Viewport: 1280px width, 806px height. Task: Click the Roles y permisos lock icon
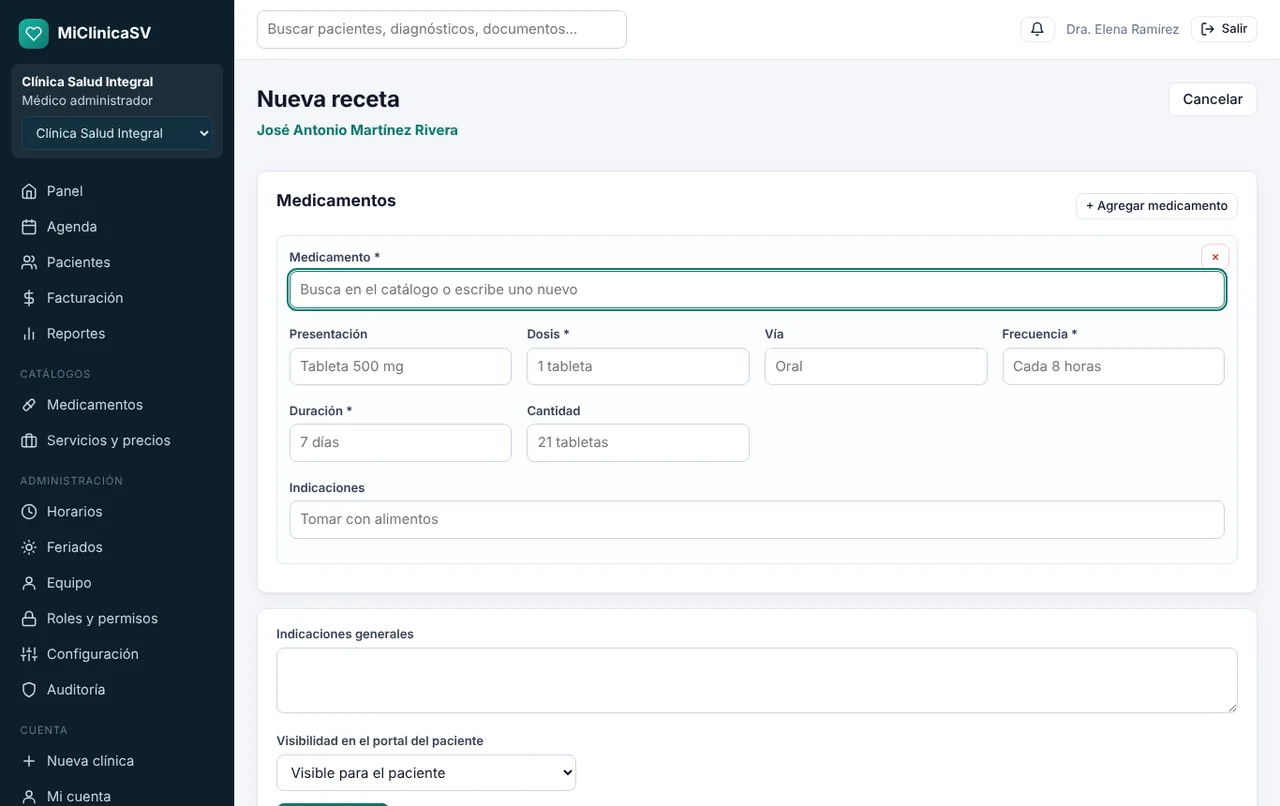29,618
